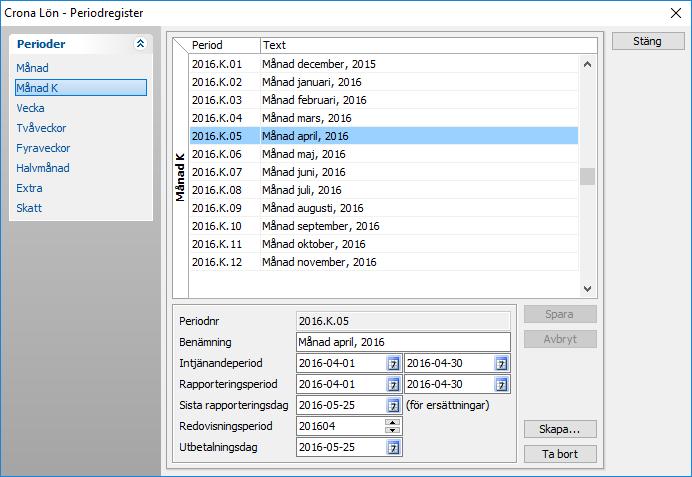Select Vecka period type
This screenshot has width=692, height=477.
pos(30,108)
